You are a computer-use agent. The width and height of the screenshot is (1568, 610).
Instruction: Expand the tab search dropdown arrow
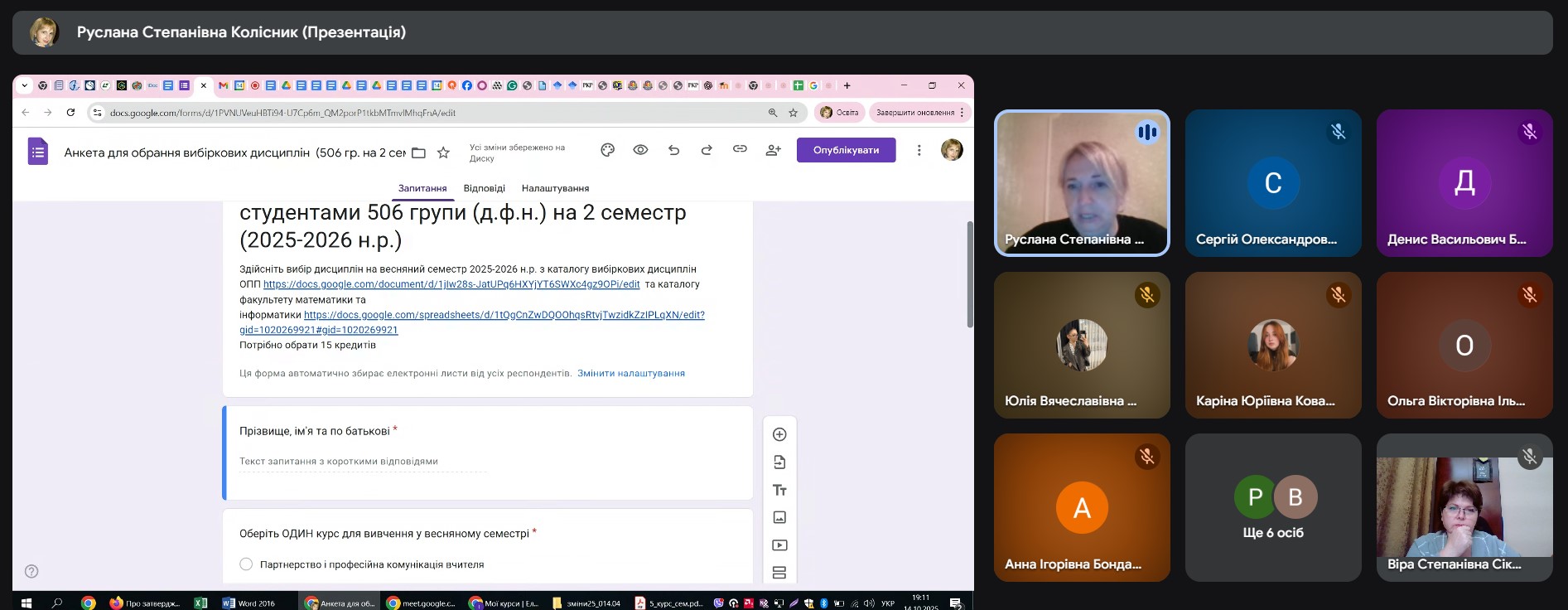(24, 85)
